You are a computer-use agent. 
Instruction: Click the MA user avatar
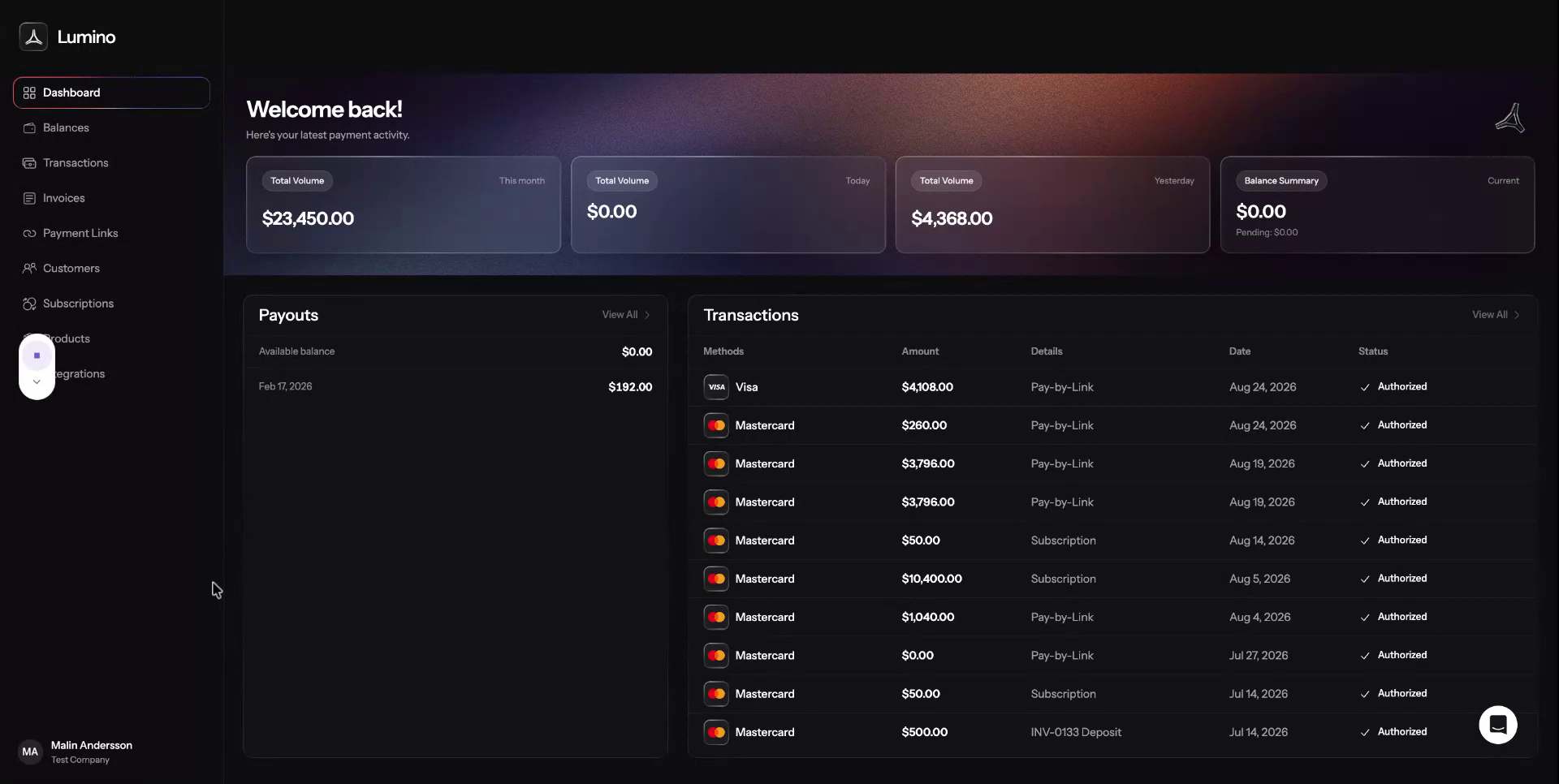30,752
